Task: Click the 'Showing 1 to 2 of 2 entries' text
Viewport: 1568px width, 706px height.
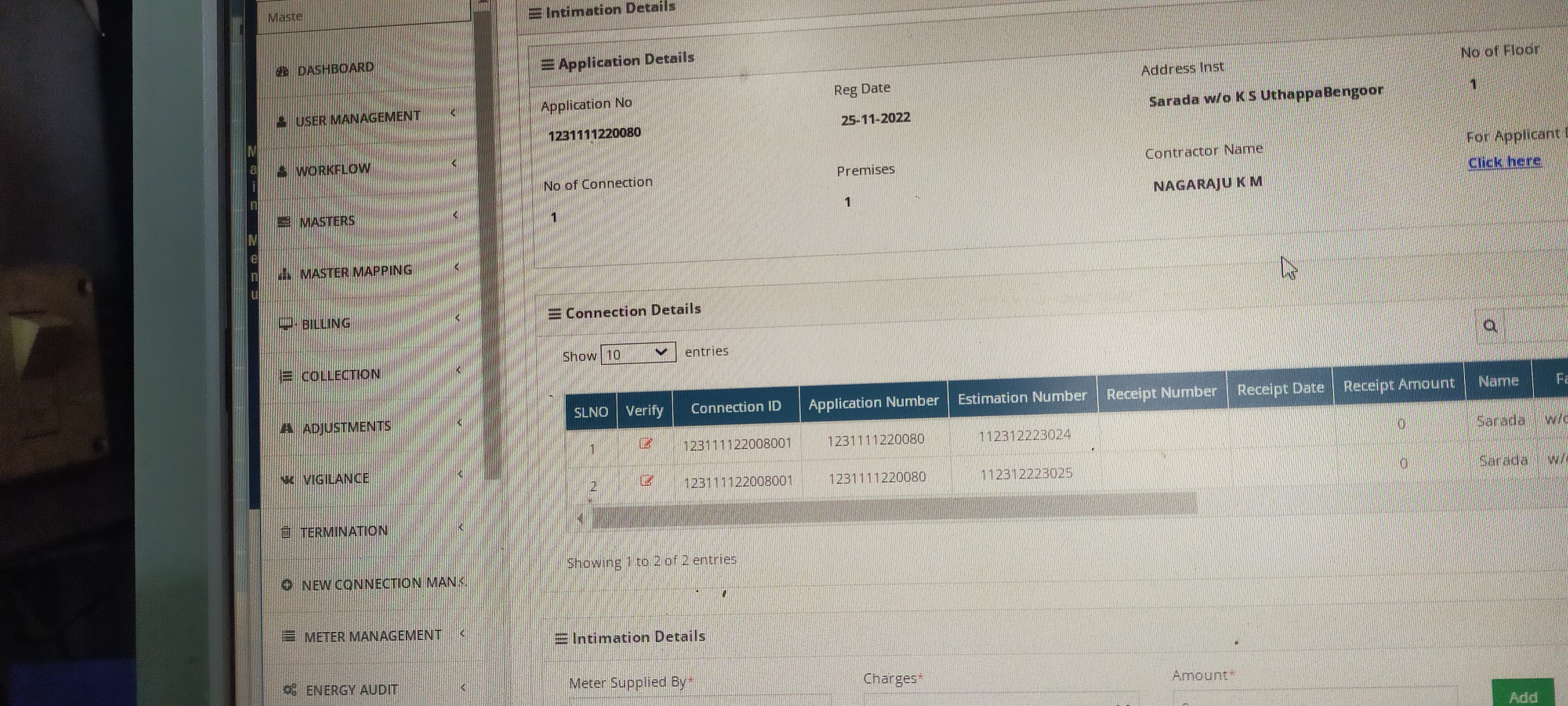Action: [x=651, y=561]
